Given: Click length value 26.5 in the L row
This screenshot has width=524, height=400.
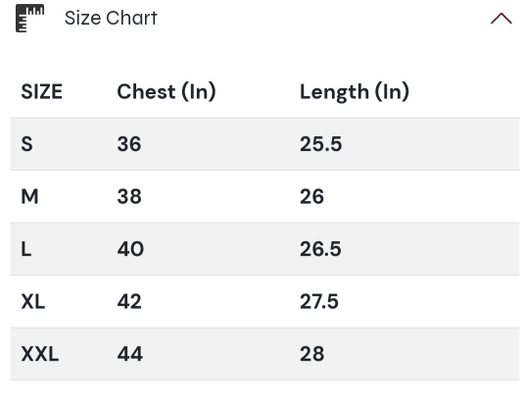Looking at the screenshot, I should (x=320, y=249).
